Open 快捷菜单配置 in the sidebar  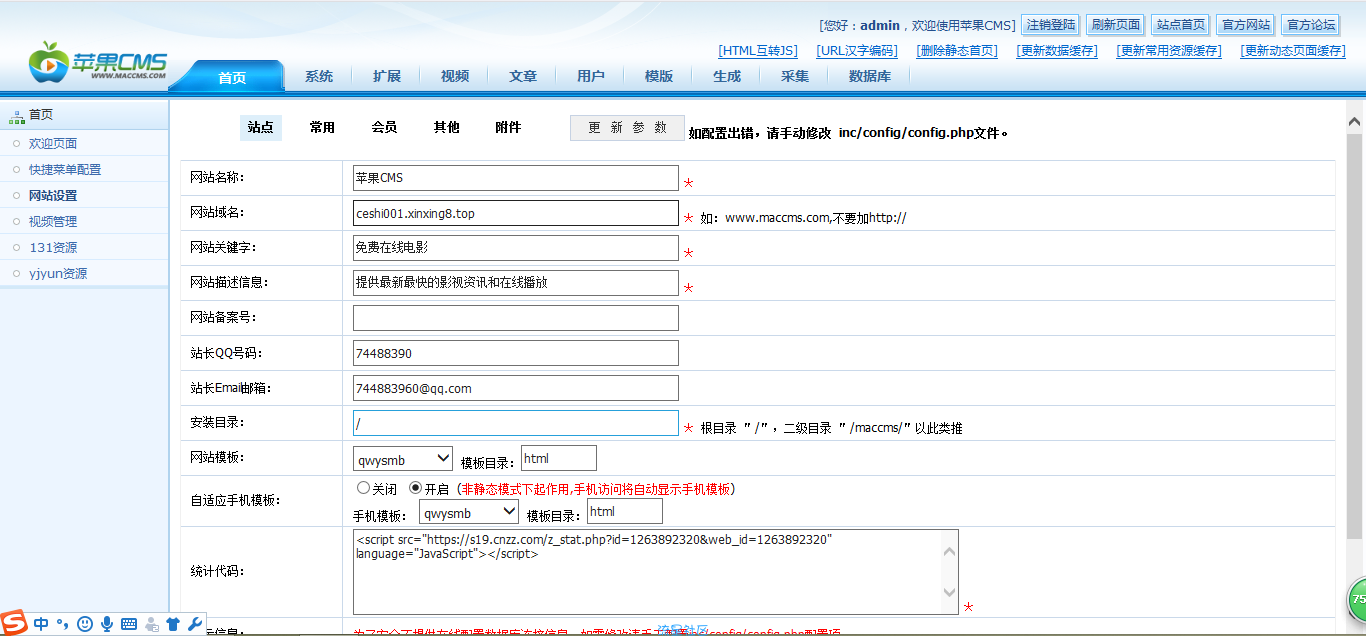65,169
